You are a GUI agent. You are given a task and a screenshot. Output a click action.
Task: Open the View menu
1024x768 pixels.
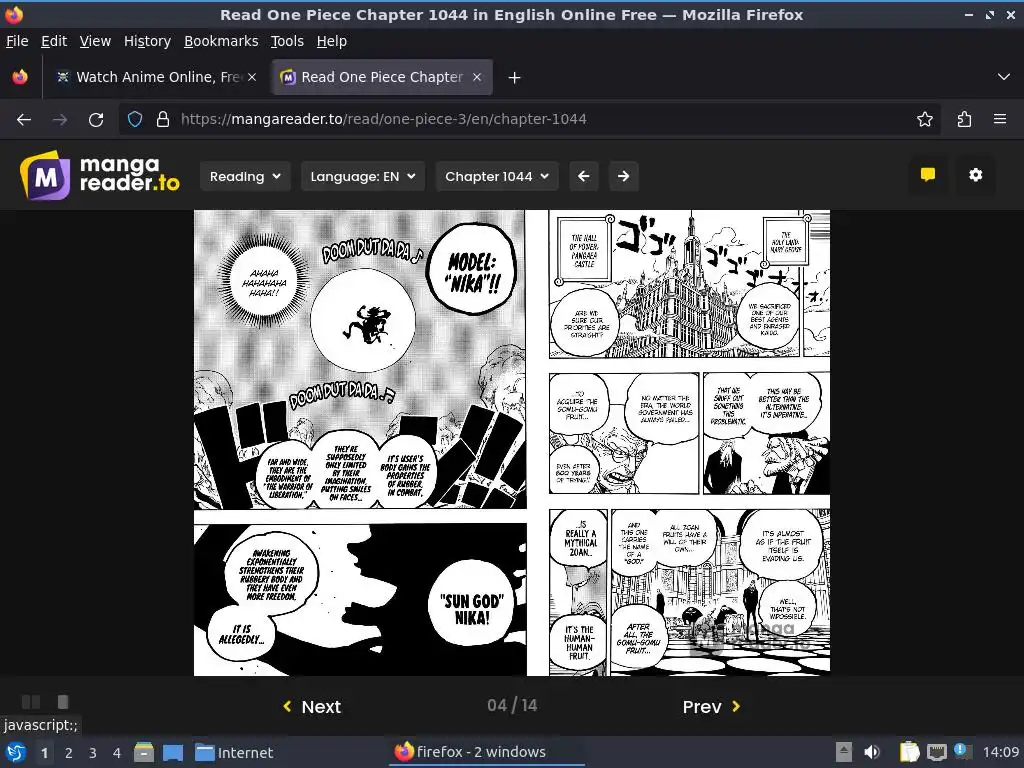coord(95,41)
